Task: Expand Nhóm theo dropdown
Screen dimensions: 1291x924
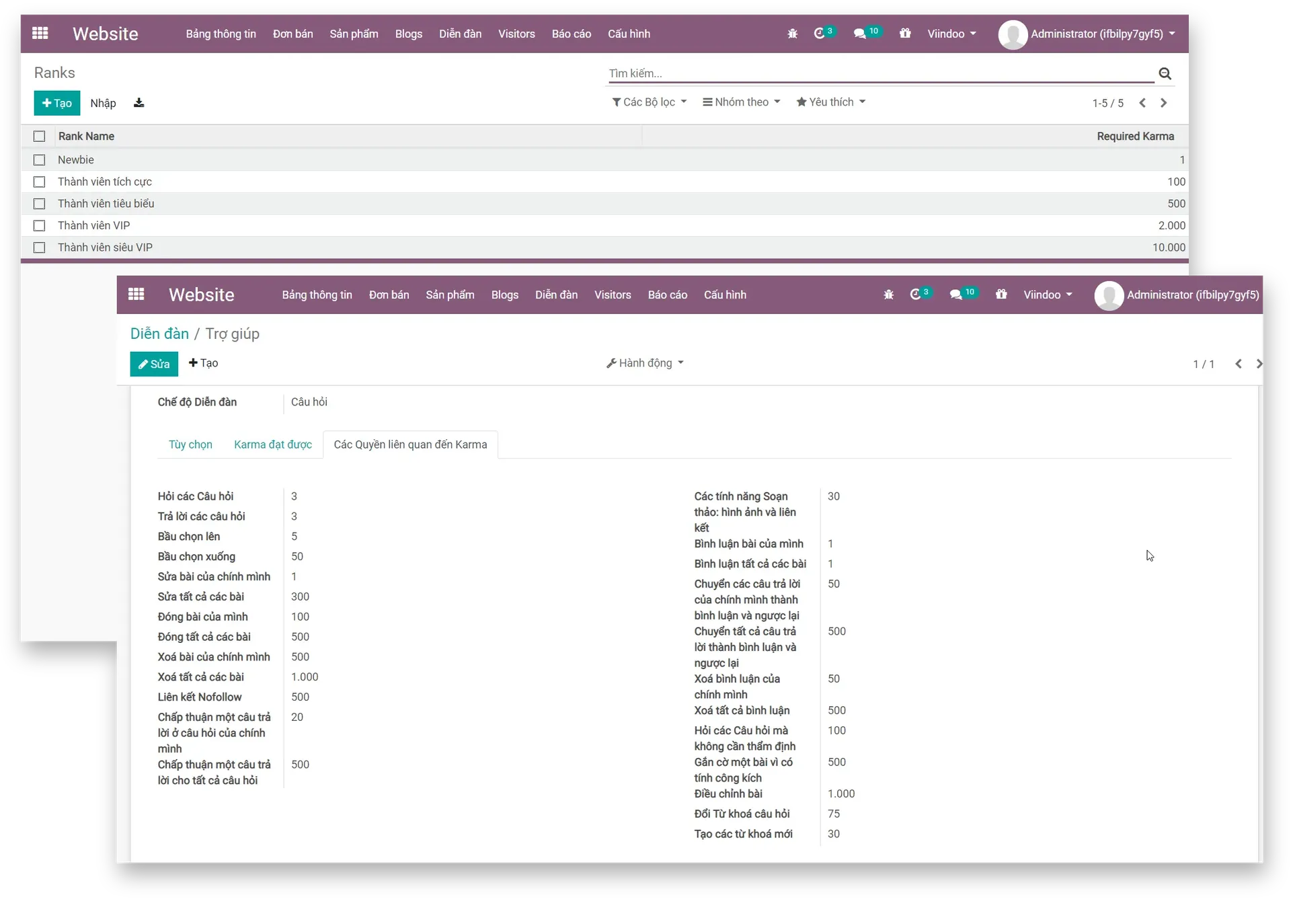Action: point(742,102)
